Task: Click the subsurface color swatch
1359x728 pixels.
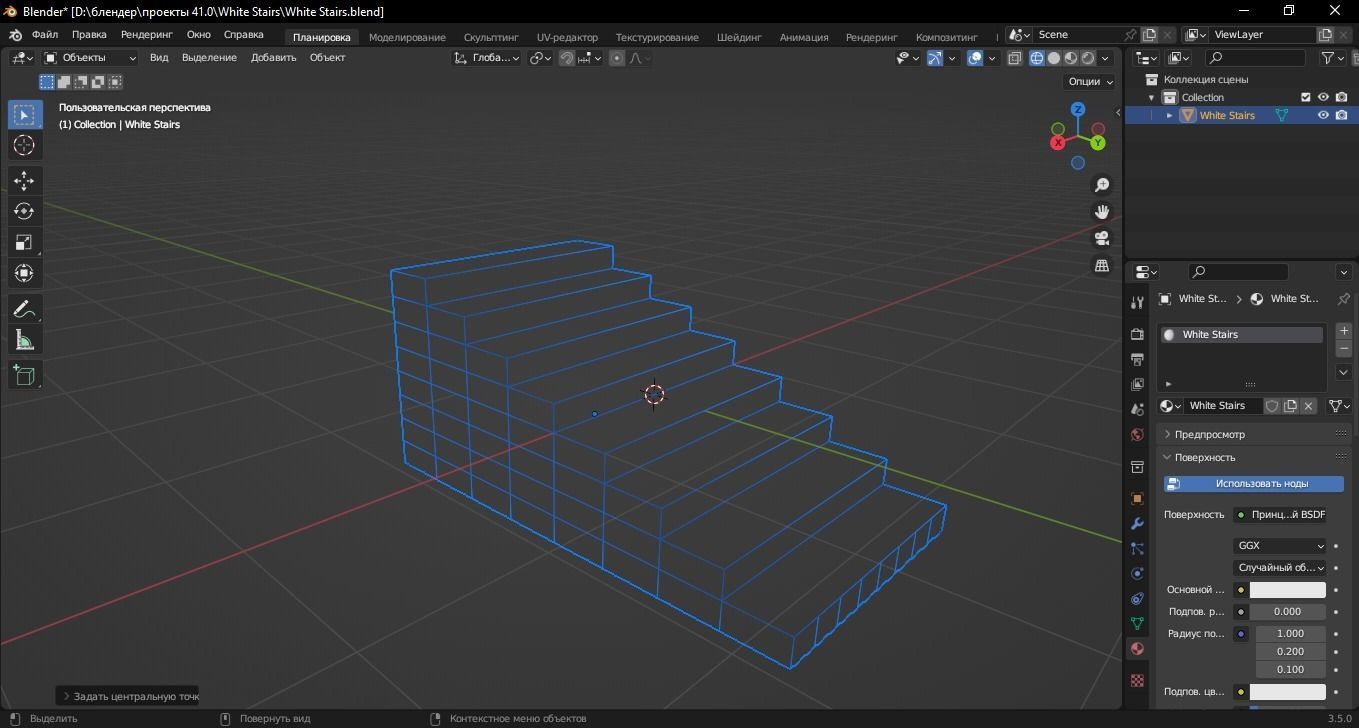Action: pyautogui.click(x=1287, y=692)
